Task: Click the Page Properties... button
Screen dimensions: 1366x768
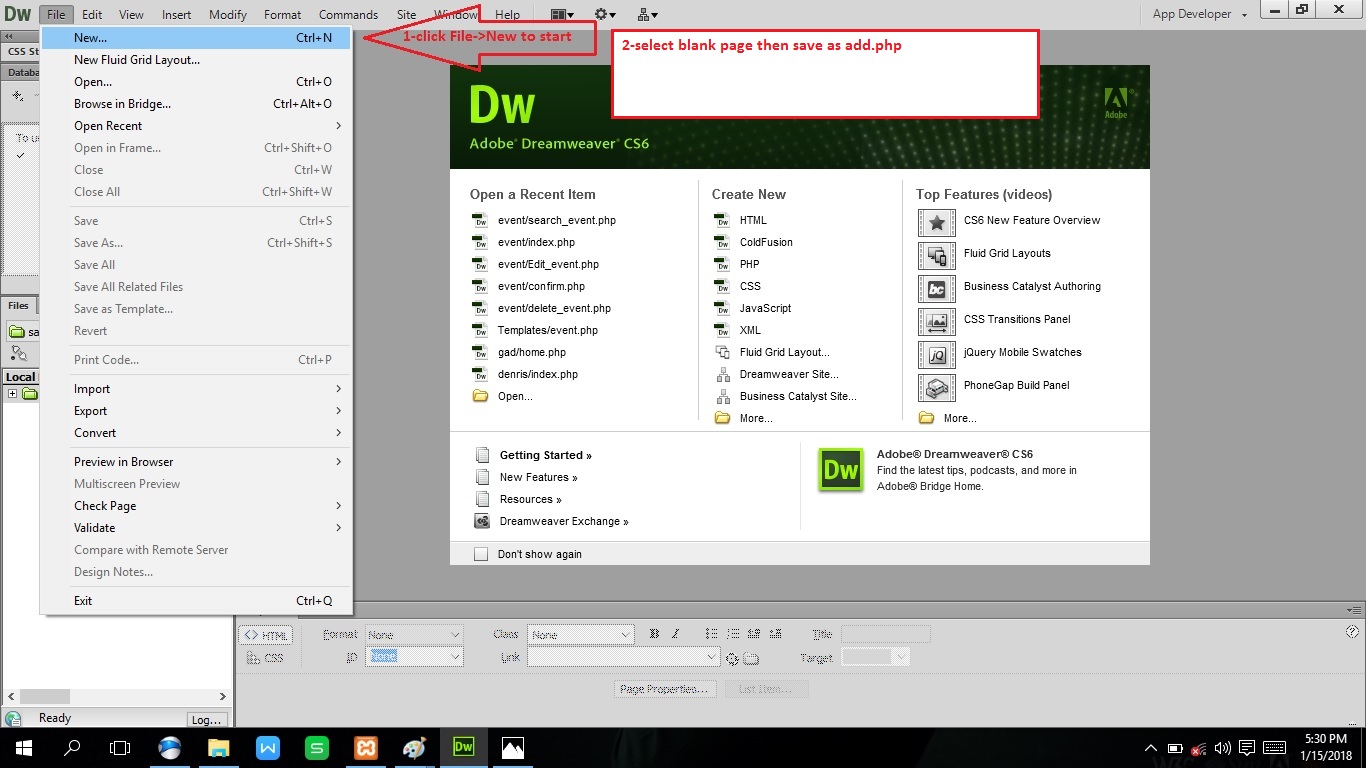Action: pos(664,689)
